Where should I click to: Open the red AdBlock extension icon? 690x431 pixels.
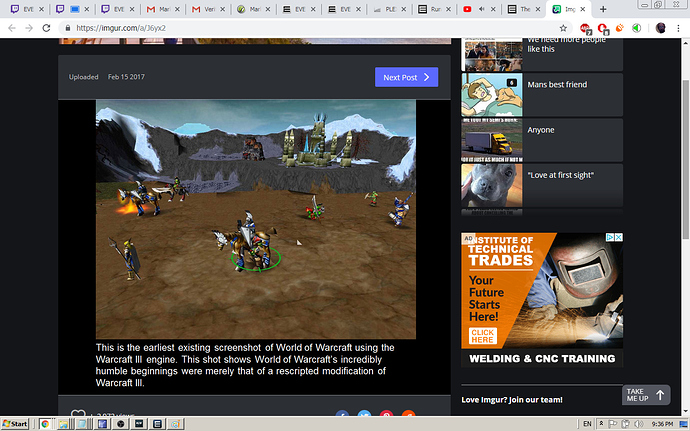click(585, 29)
